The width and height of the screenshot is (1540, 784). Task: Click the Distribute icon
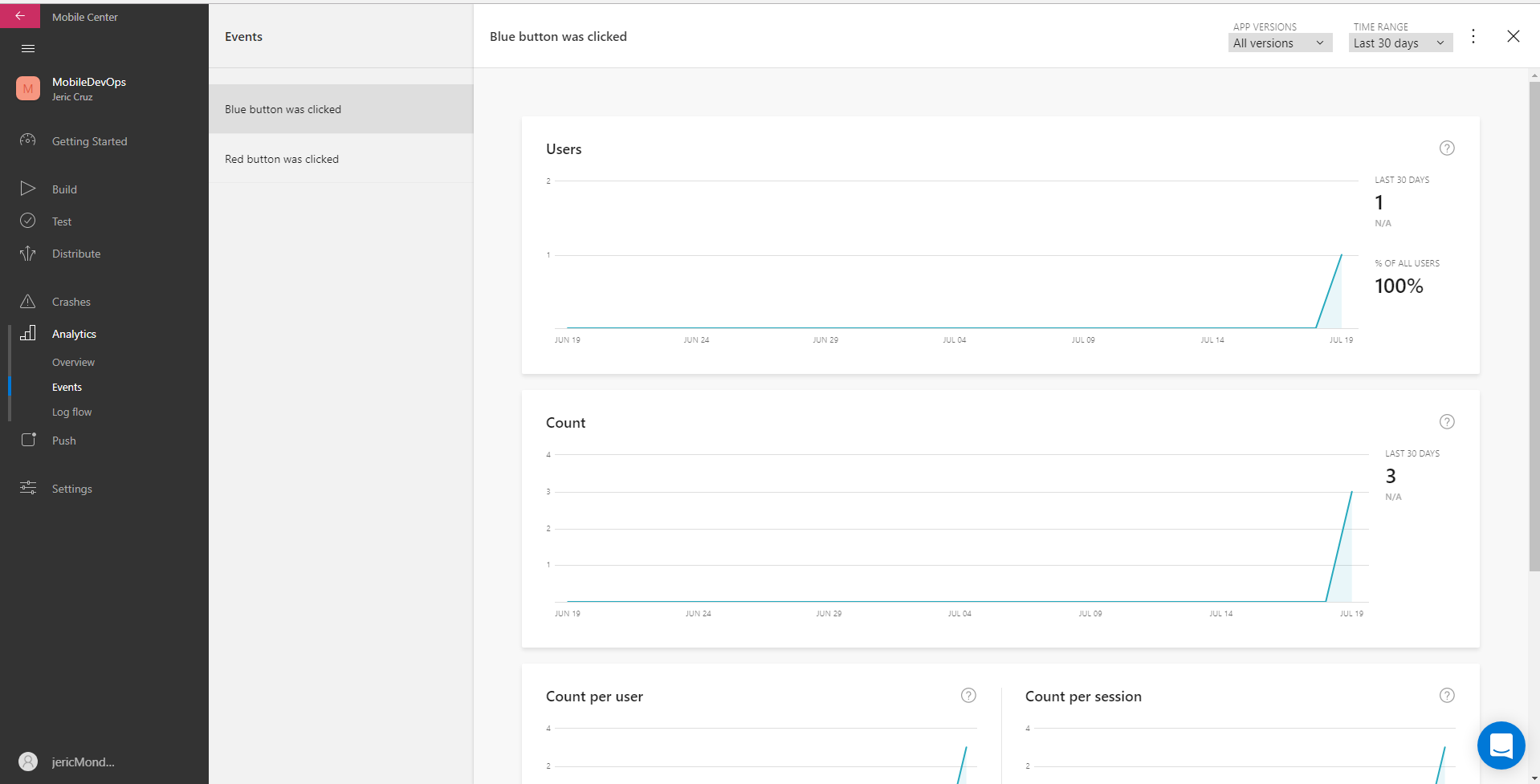point(28,254)
